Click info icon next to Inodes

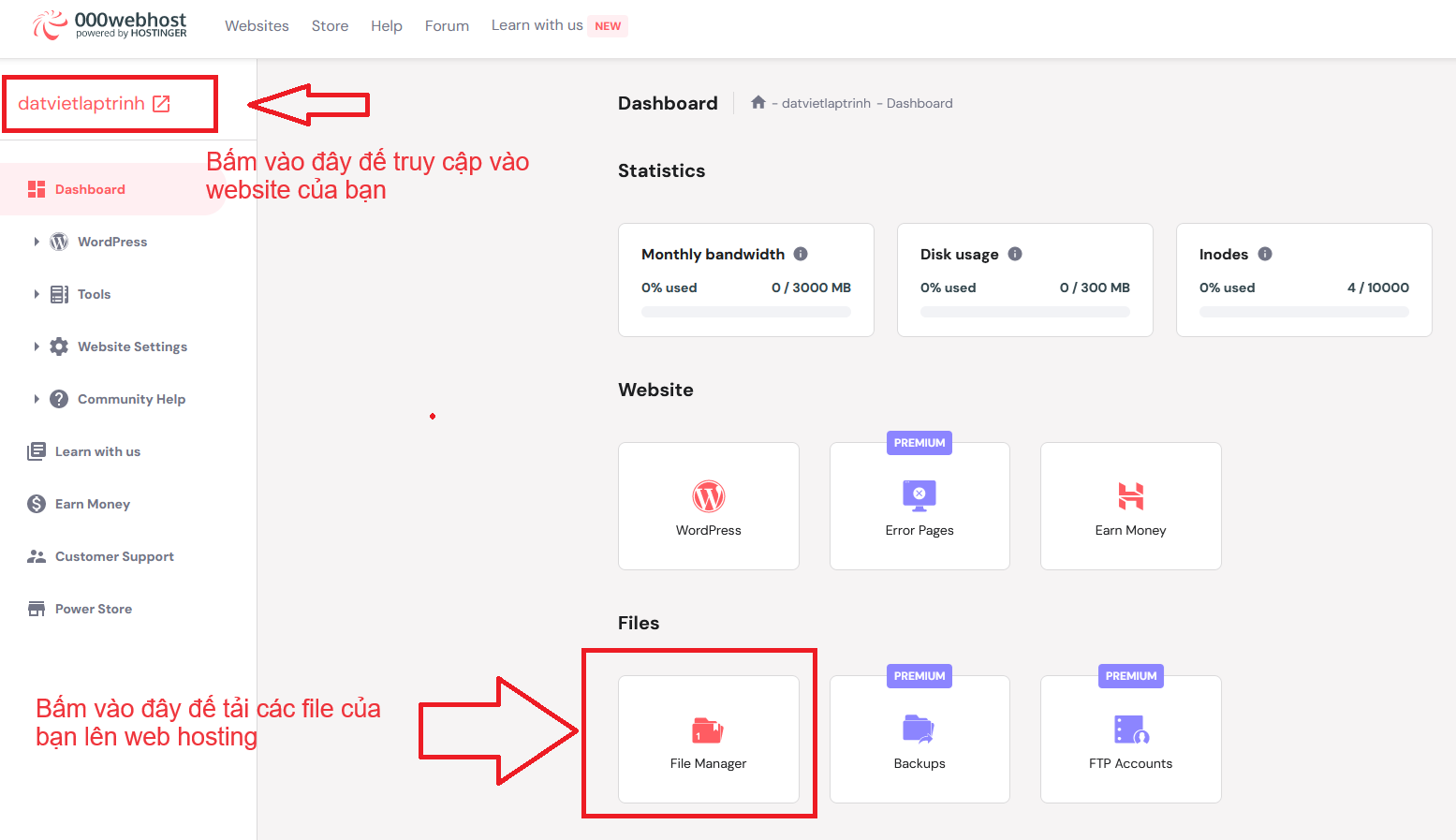pyautogui.click(x=1265, y=254)
